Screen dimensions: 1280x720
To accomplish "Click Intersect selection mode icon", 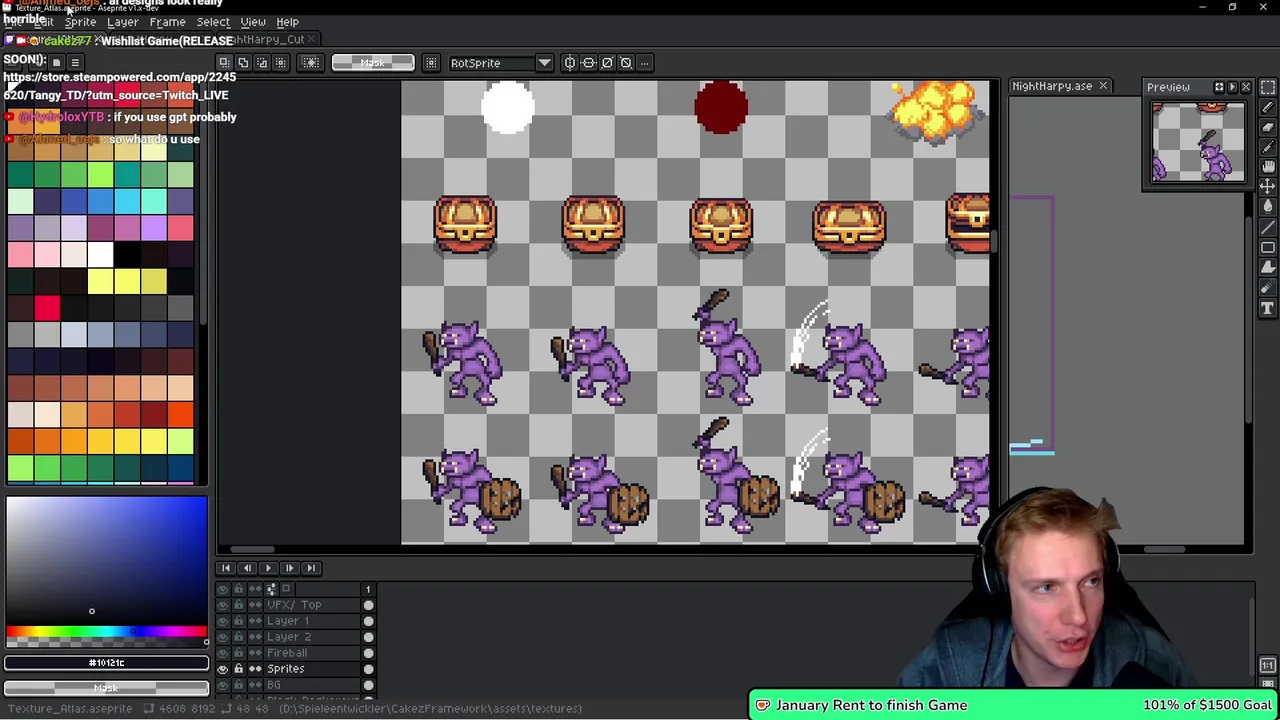I will click(x=281, y=62).
